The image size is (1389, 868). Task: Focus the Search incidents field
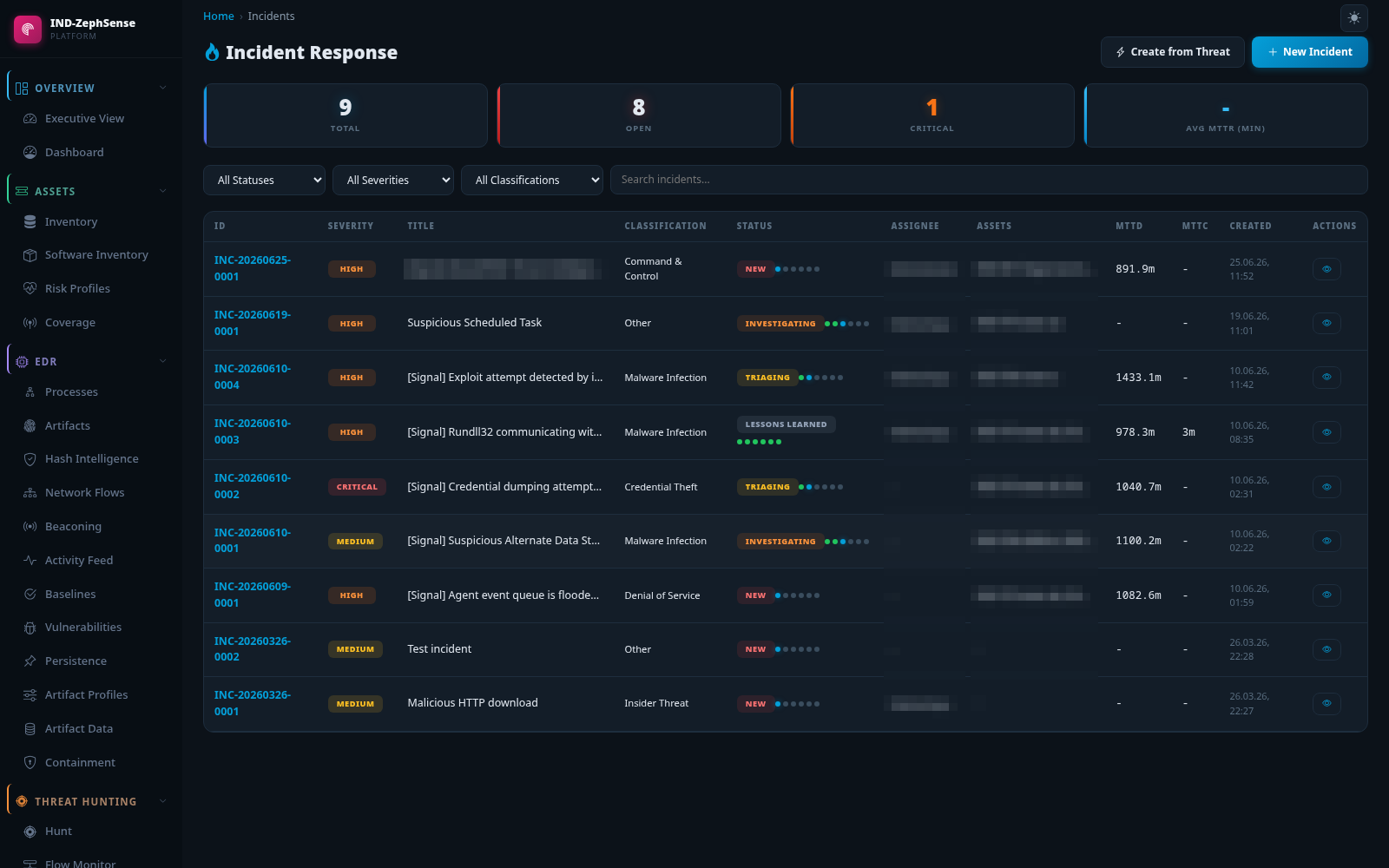989,180
